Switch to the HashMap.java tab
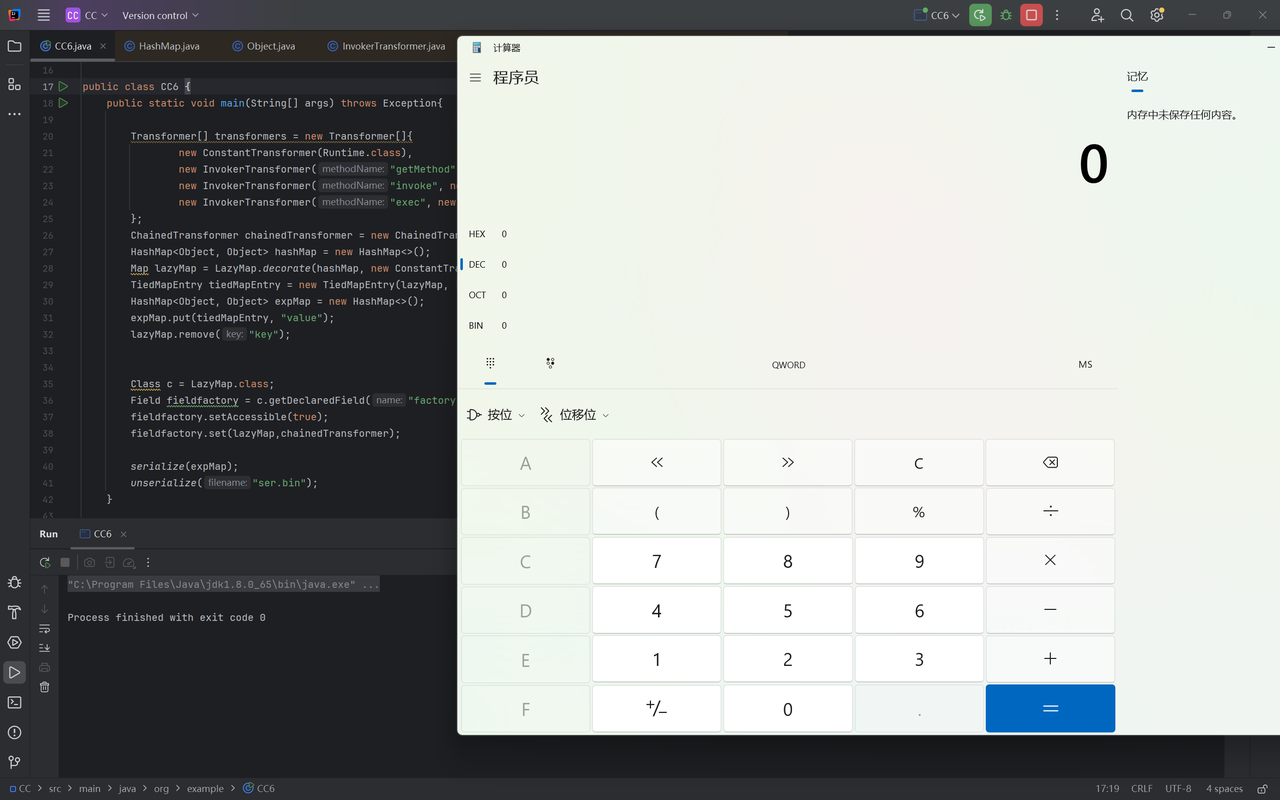 [162, 46]
